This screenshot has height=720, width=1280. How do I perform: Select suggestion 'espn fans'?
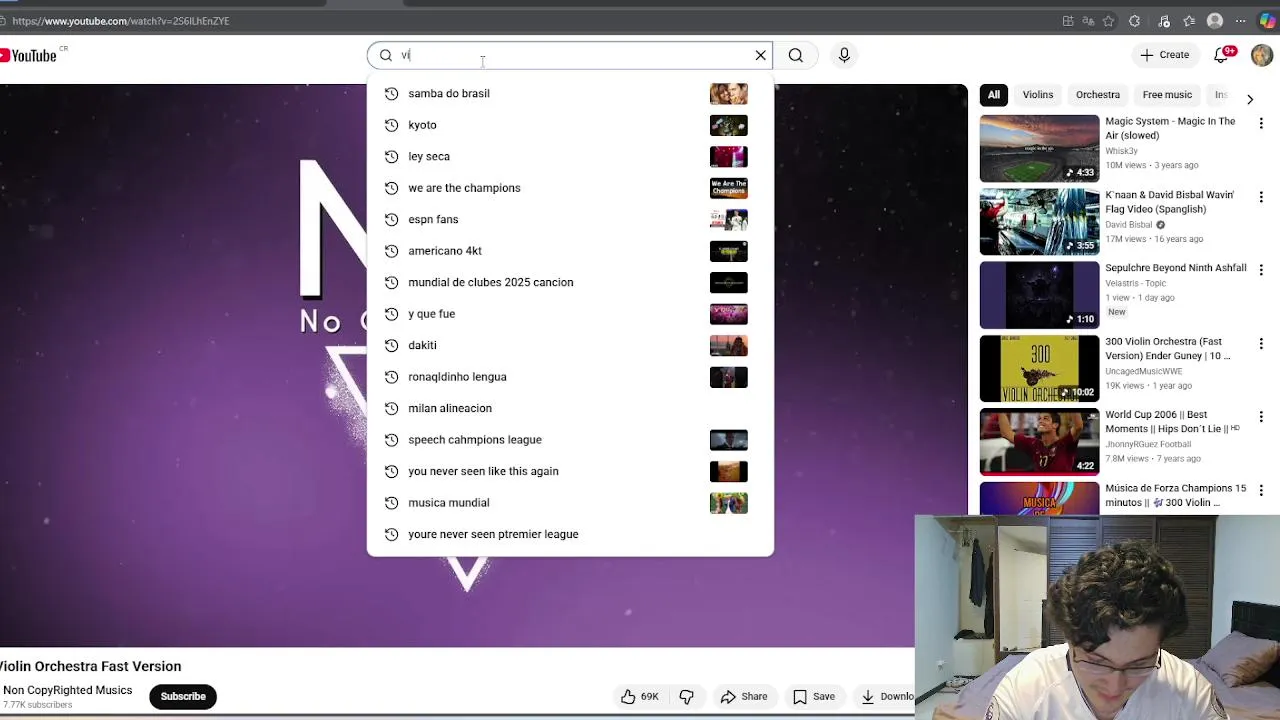570,219
